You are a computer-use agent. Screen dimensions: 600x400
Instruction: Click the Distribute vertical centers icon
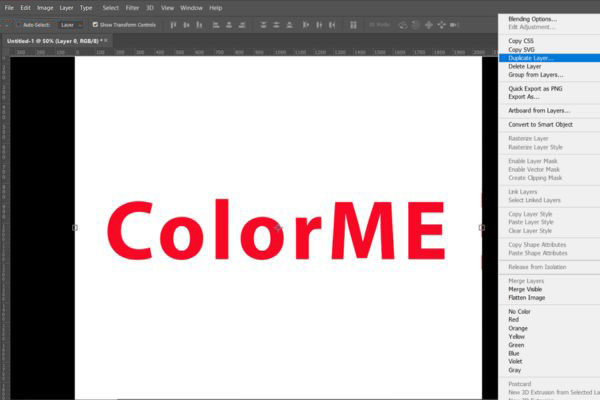[276, 25]
